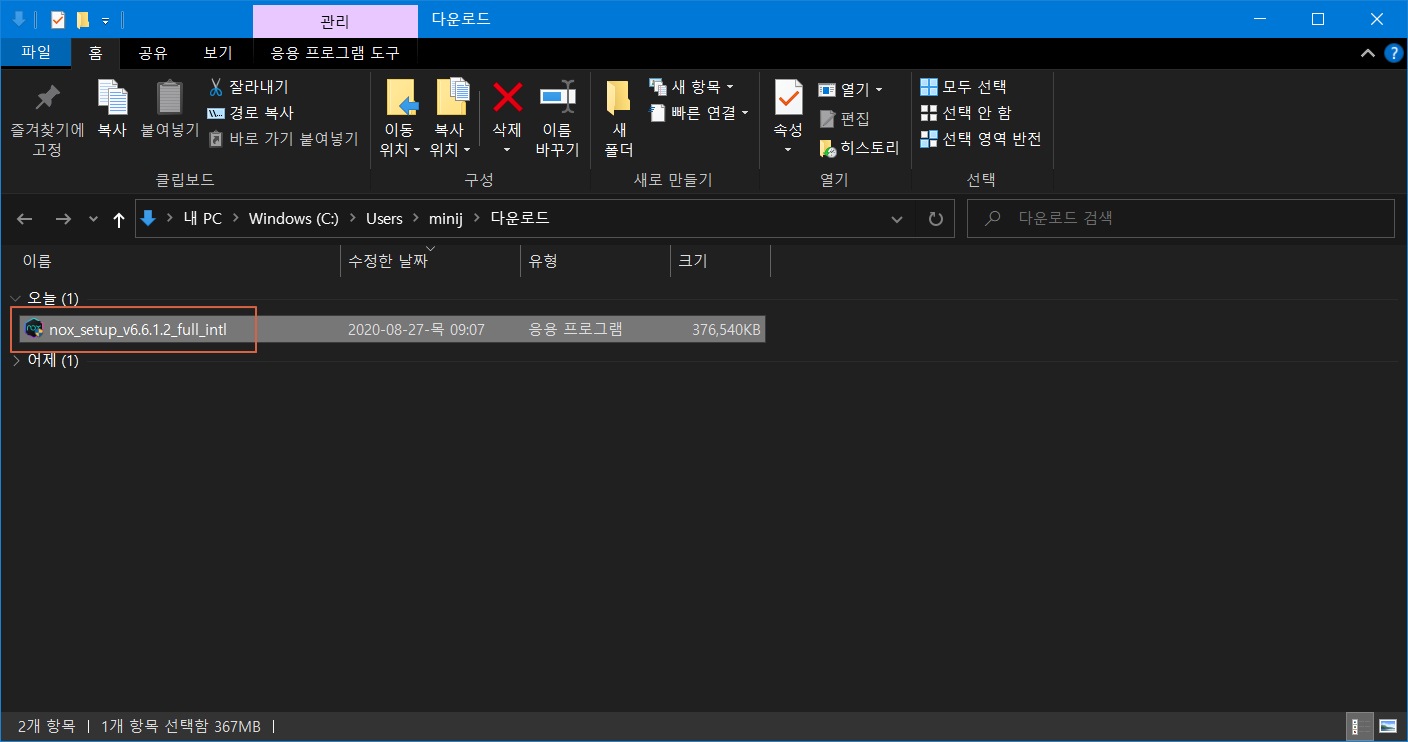Switch to Large icons view in status bar
The height and width of the screenshot is (742, 1408).
pyautogui.click(x=1388, y=726)
